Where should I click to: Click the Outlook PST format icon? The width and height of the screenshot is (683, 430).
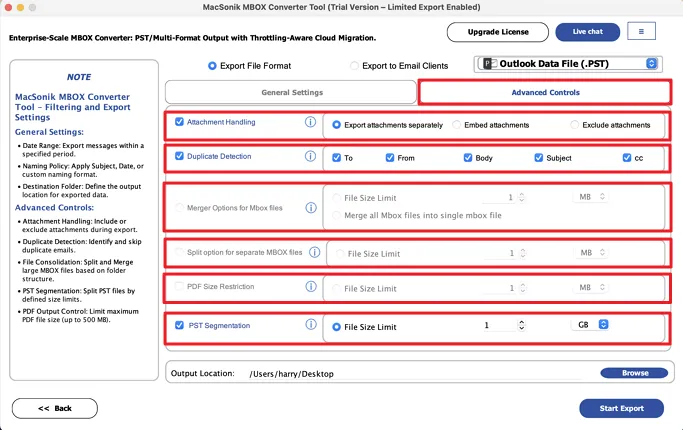(x=490, y=64)
